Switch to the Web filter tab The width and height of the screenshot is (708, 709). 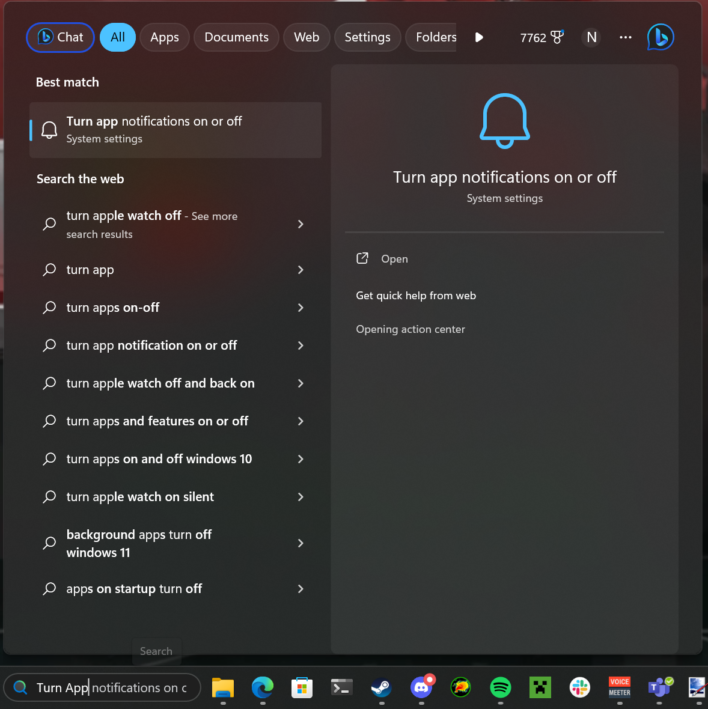coord(307,37)
